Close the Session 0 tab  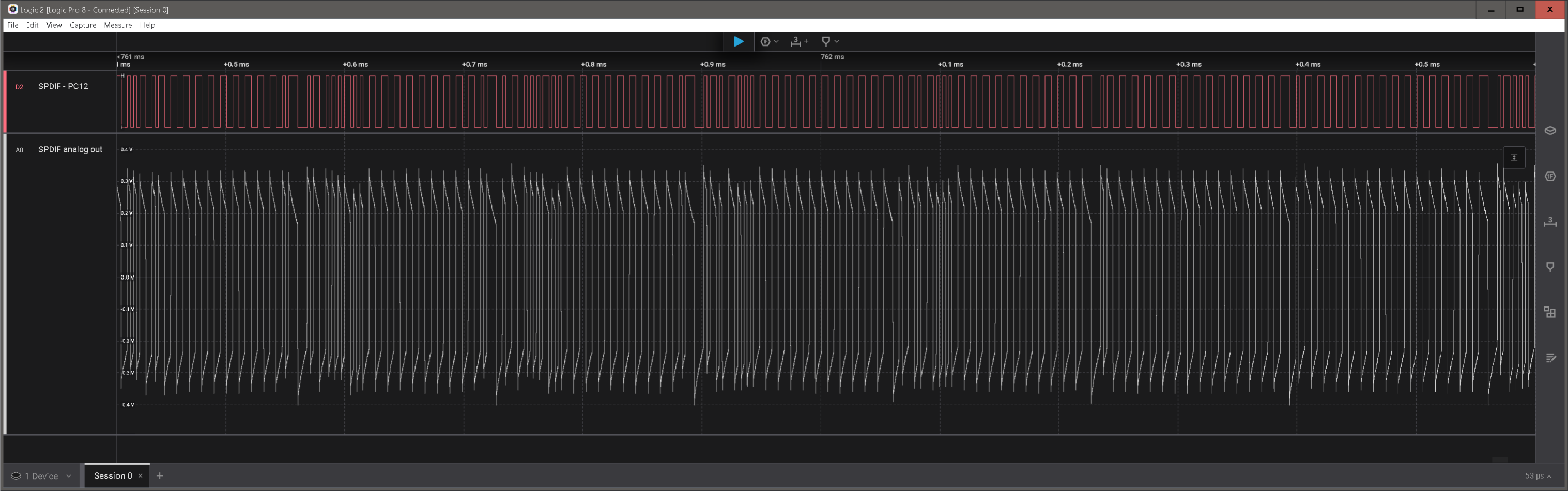coord(140,476)
